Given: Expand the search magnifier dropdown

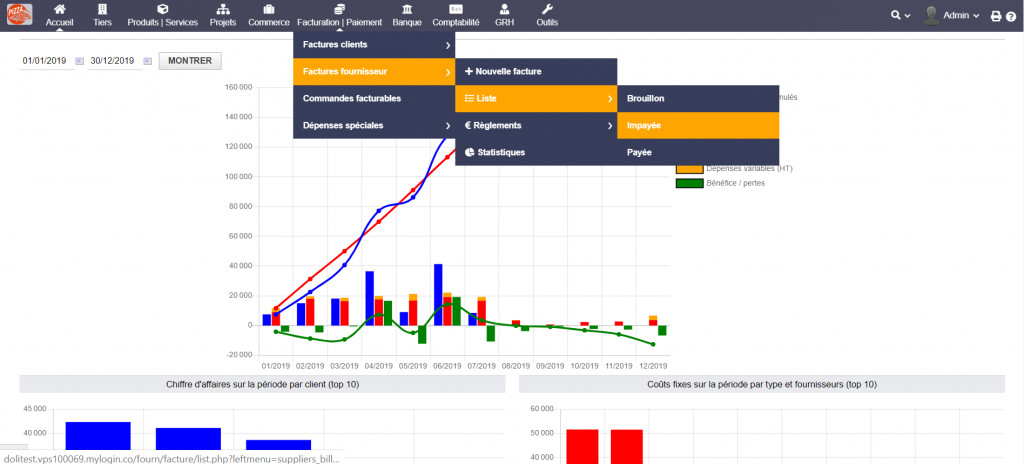Looking at the screenshot, I should coord(900,15).
